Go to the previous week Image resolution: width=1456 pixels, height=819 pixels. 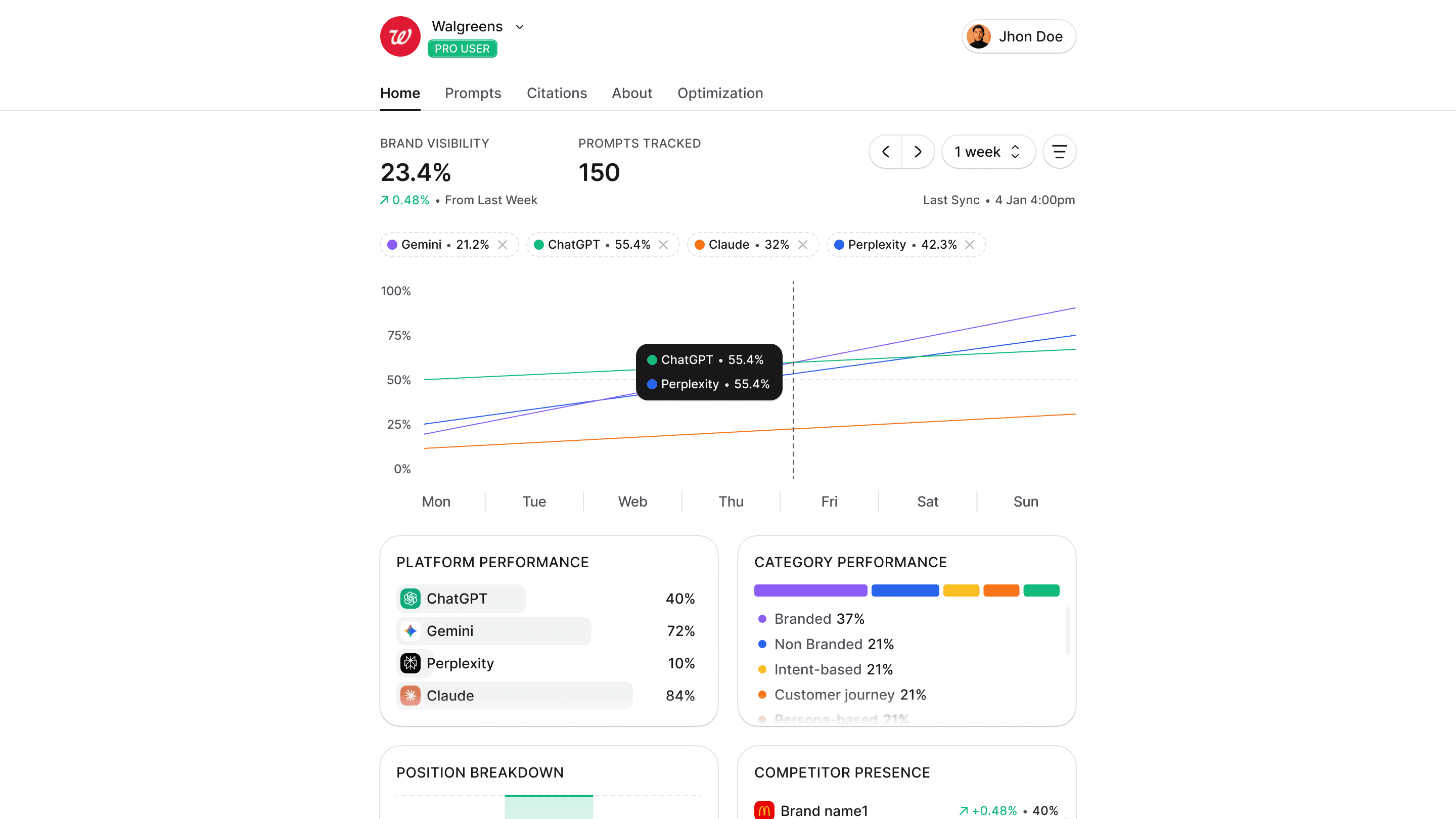coord(886,152)
